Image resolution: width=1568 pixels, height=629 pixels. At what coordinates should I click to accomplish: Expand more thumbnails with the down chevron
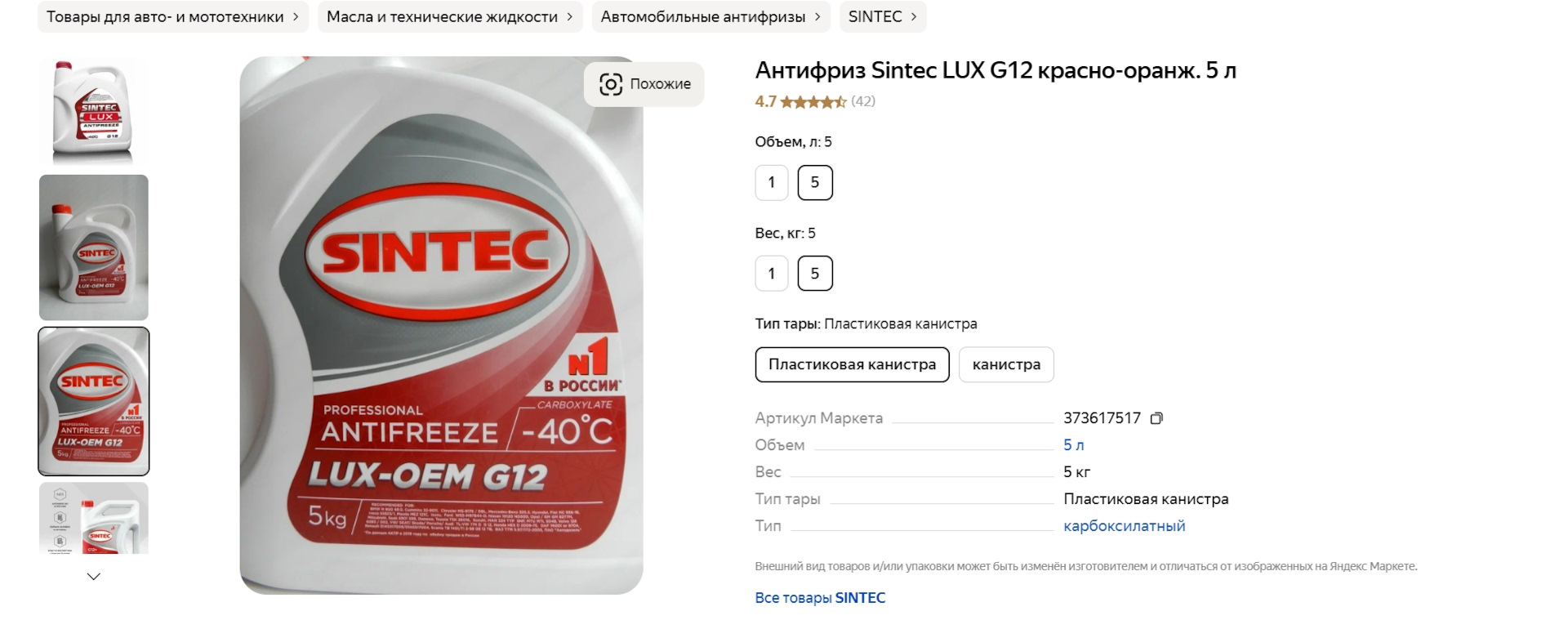[94, 576]
